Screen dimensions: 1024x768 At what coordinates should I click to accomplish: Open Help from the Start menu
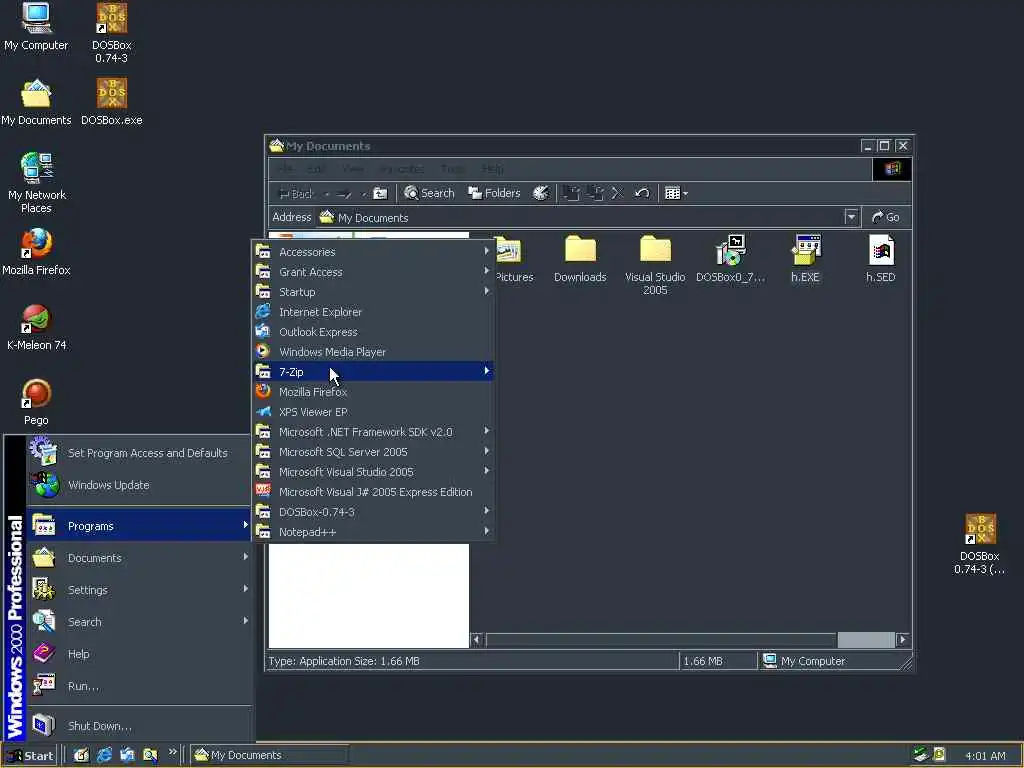(x=139, y=654)
